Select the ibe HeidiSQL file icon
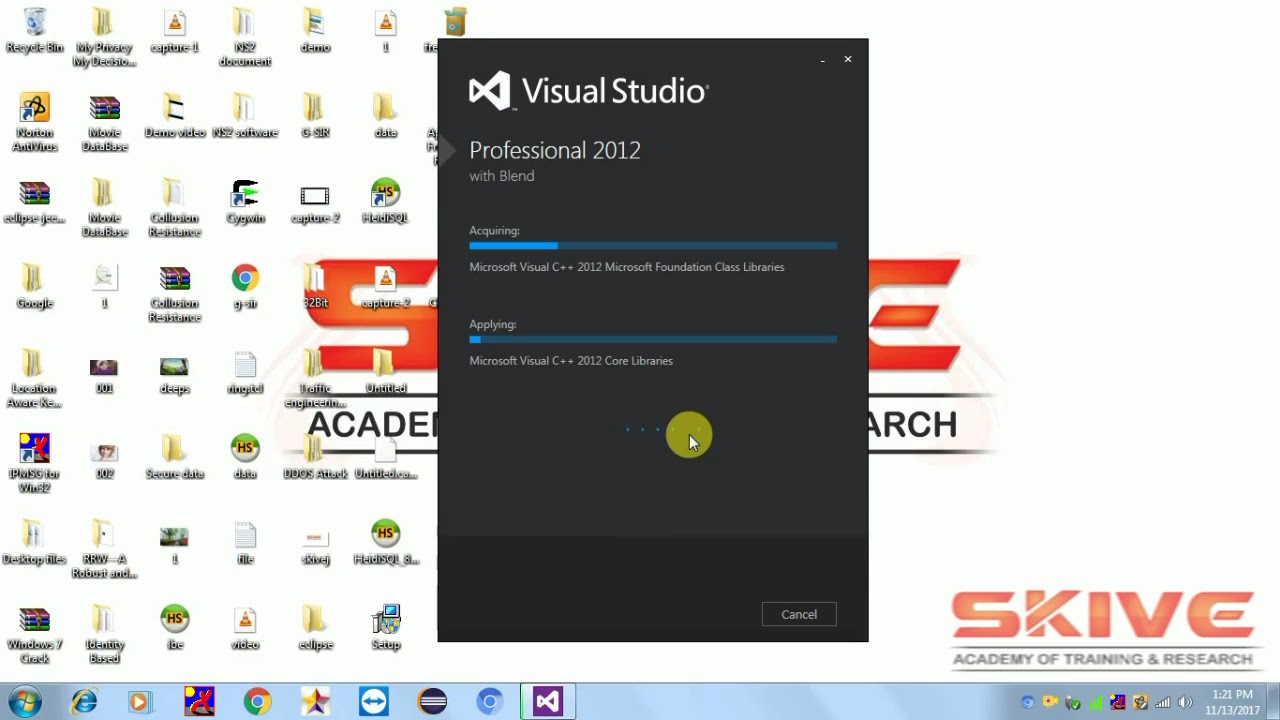The height and width of the screenshot is (720, 1280). [x=175, y=629]
